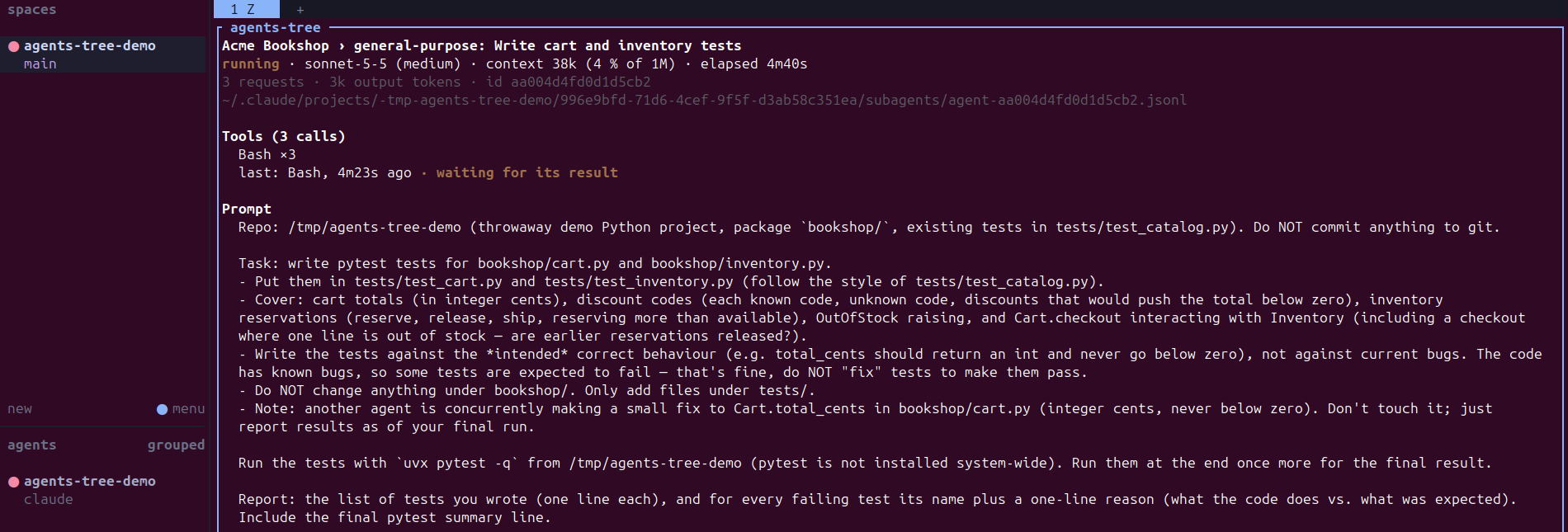Click the 'Put them in tests/test_cart.py' line
The image size is (1568, 532).
click(671, 282)
